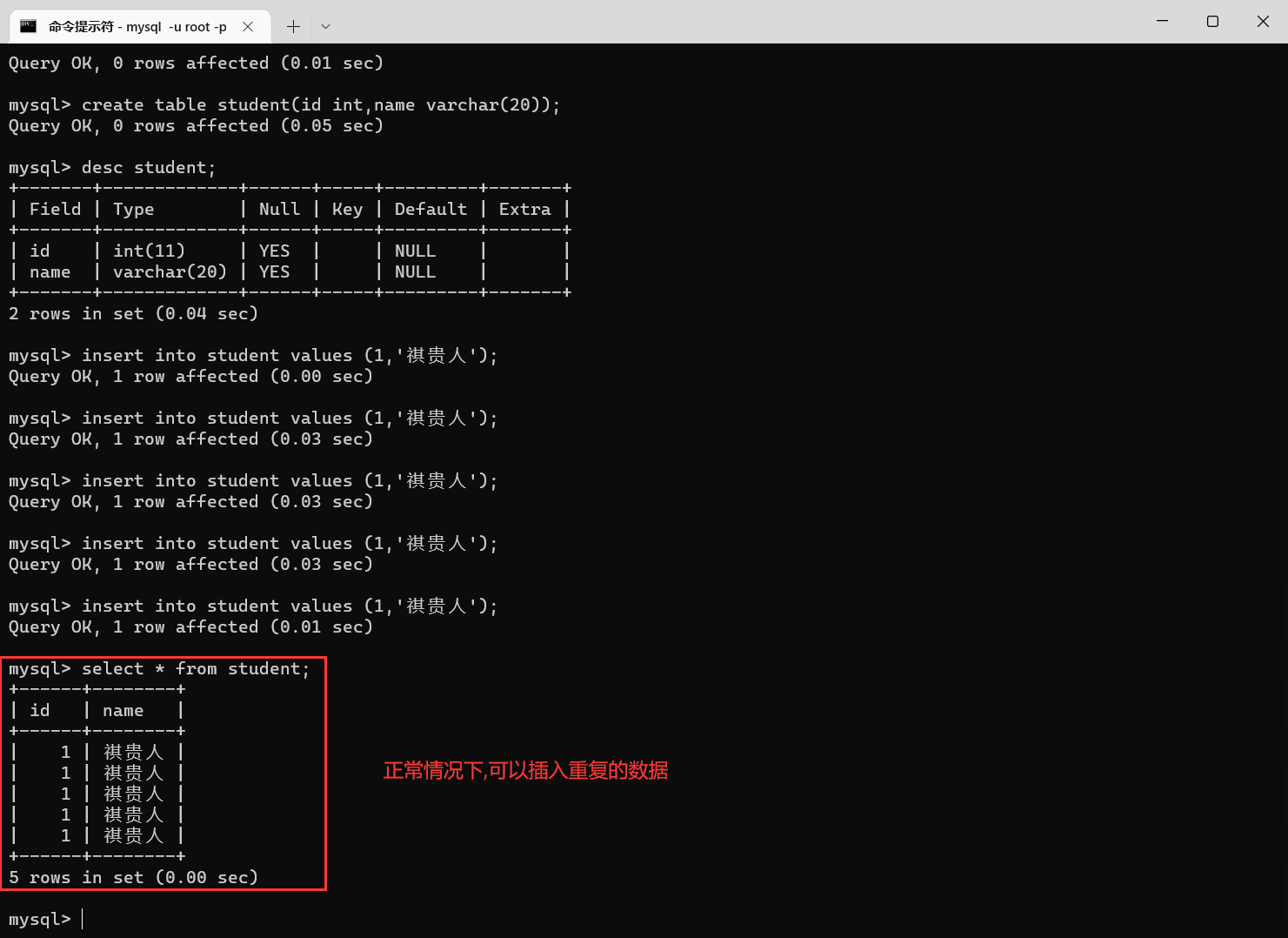1288x938 pixels.
Task: Click the Field column header
Action: click(x=55, y=209)
